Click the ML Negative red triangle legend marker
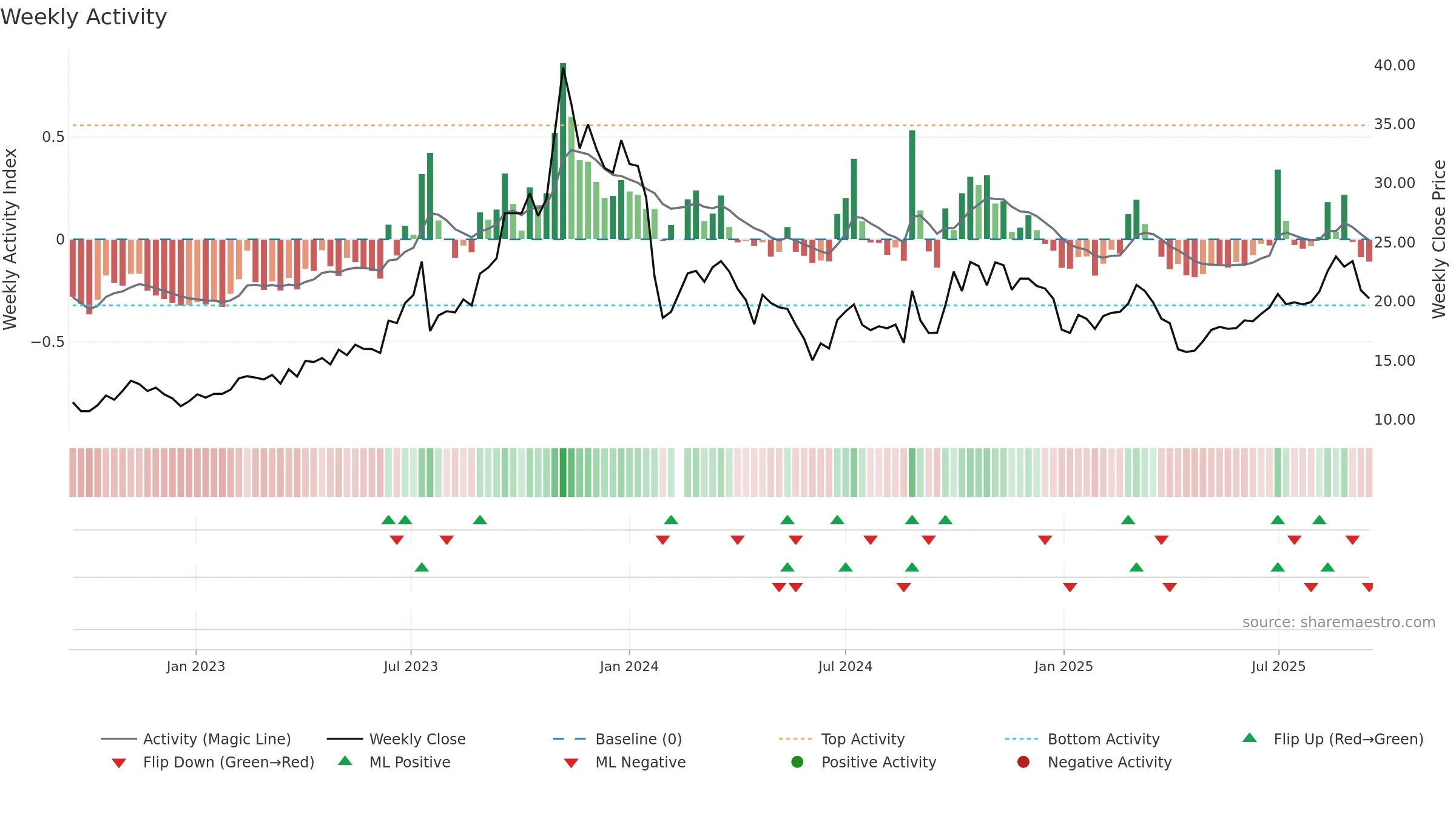Image resolution: width=1456 pixels, height=819 pixels. coord(571,763)
